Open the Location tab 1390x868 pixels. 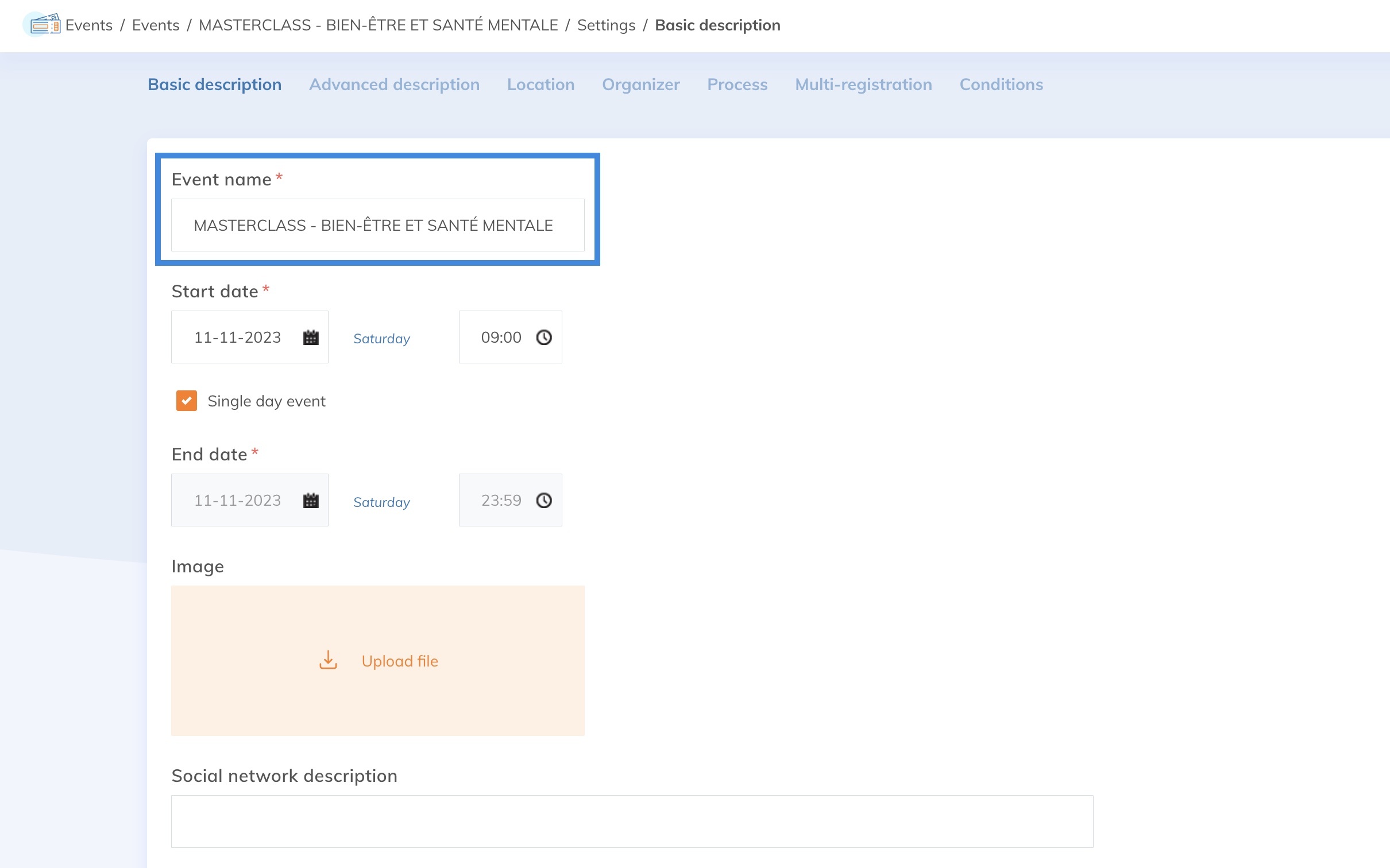pos(540,84)
